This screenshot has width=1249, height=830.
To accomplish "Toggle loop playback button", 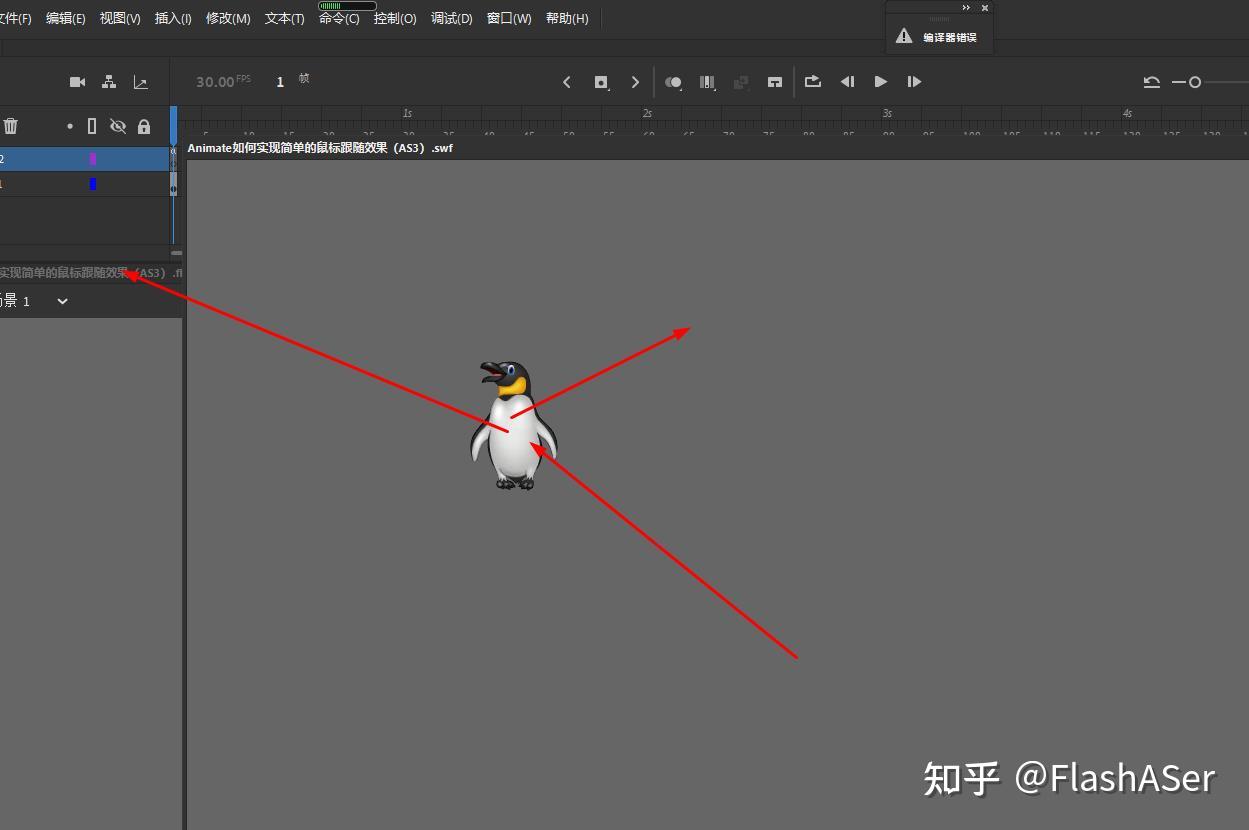I will (x=813, y=82).
